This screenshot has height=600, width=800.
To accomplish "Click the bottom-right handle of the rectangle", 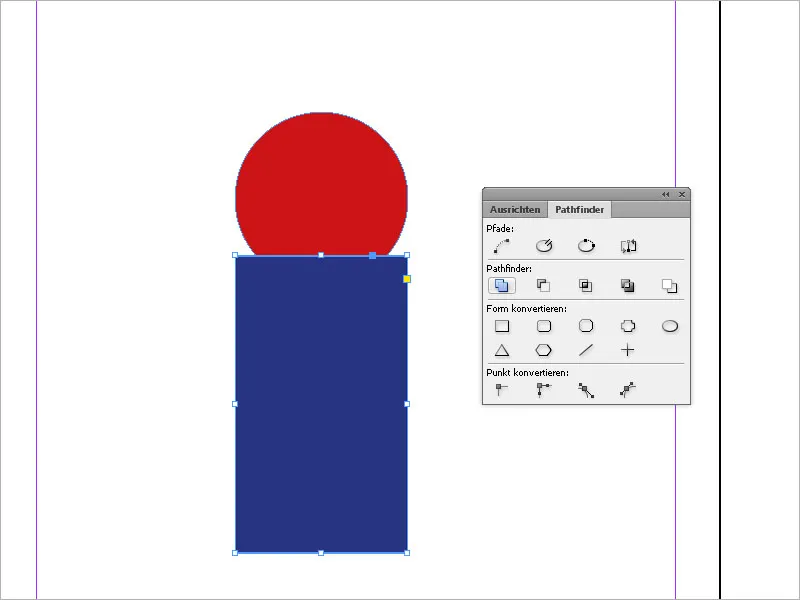I will (407, 553).
